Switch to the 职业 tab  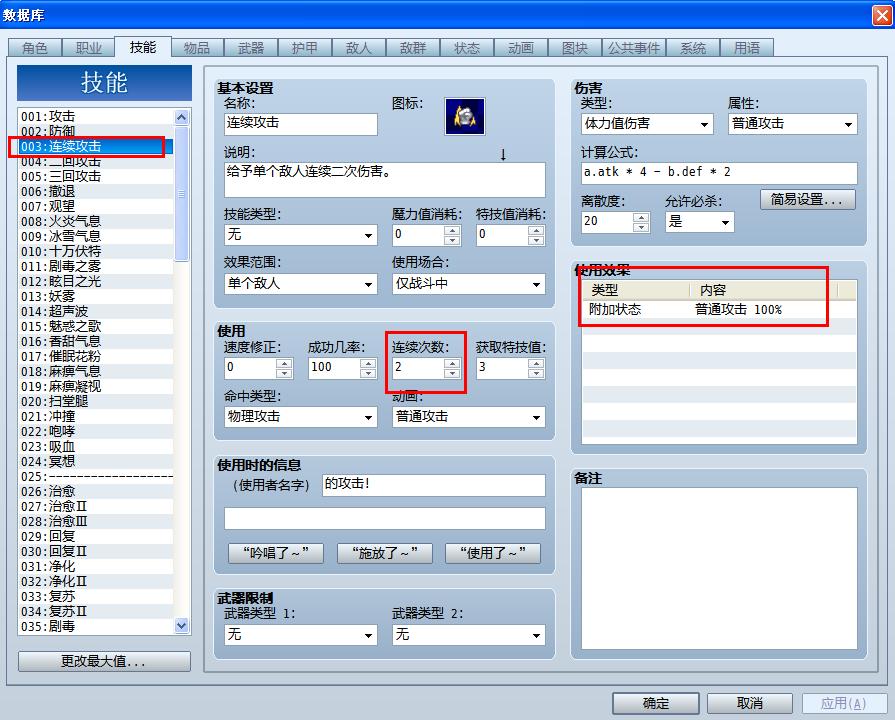click(88, 48)
